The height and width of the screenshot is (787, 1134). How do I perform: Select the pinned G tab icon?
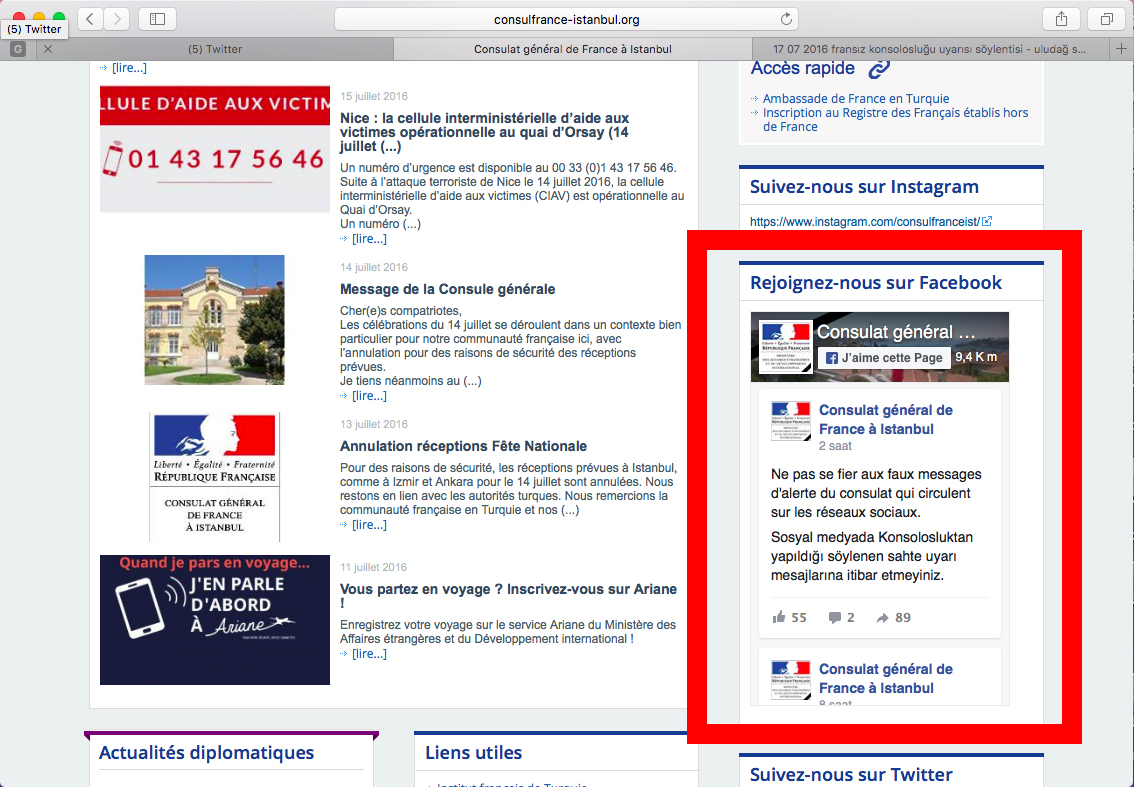(18, 49)
